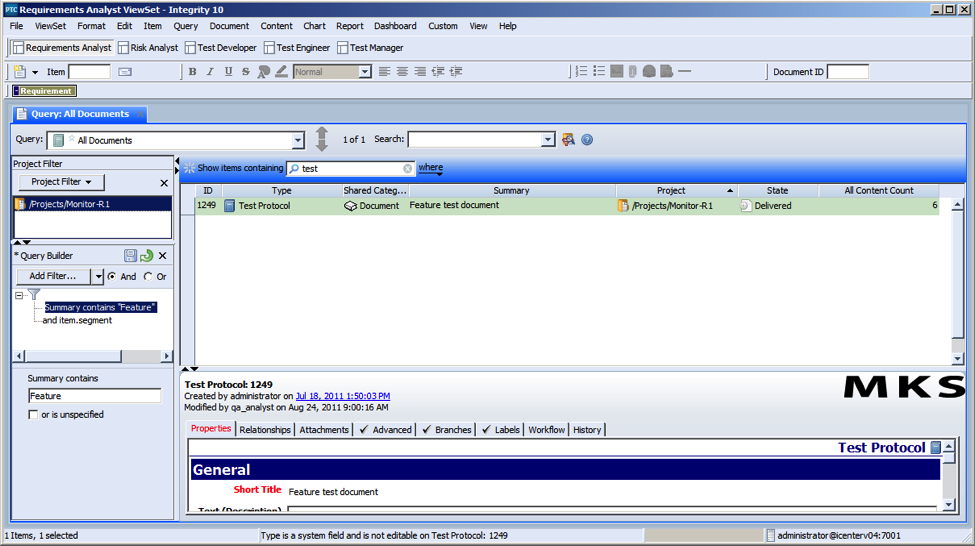Click the align left icon
The width and height of the screenshot is (975, 546).
[385, 72]
